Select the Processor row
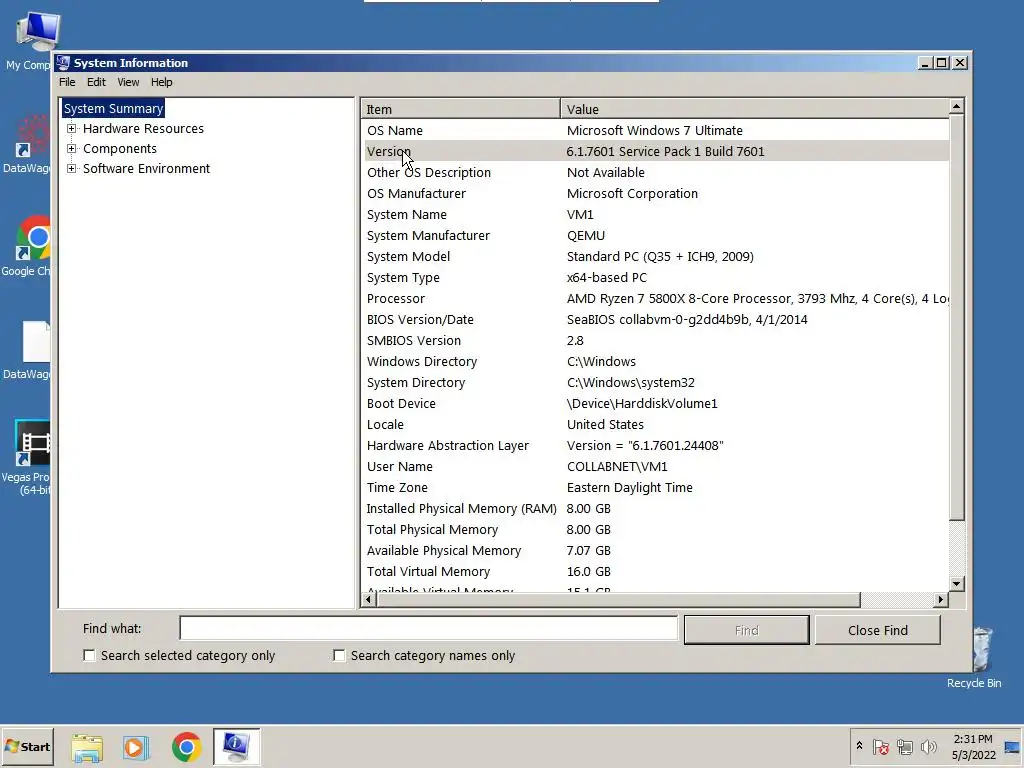1024x768 pixels. tap(655, 298)
